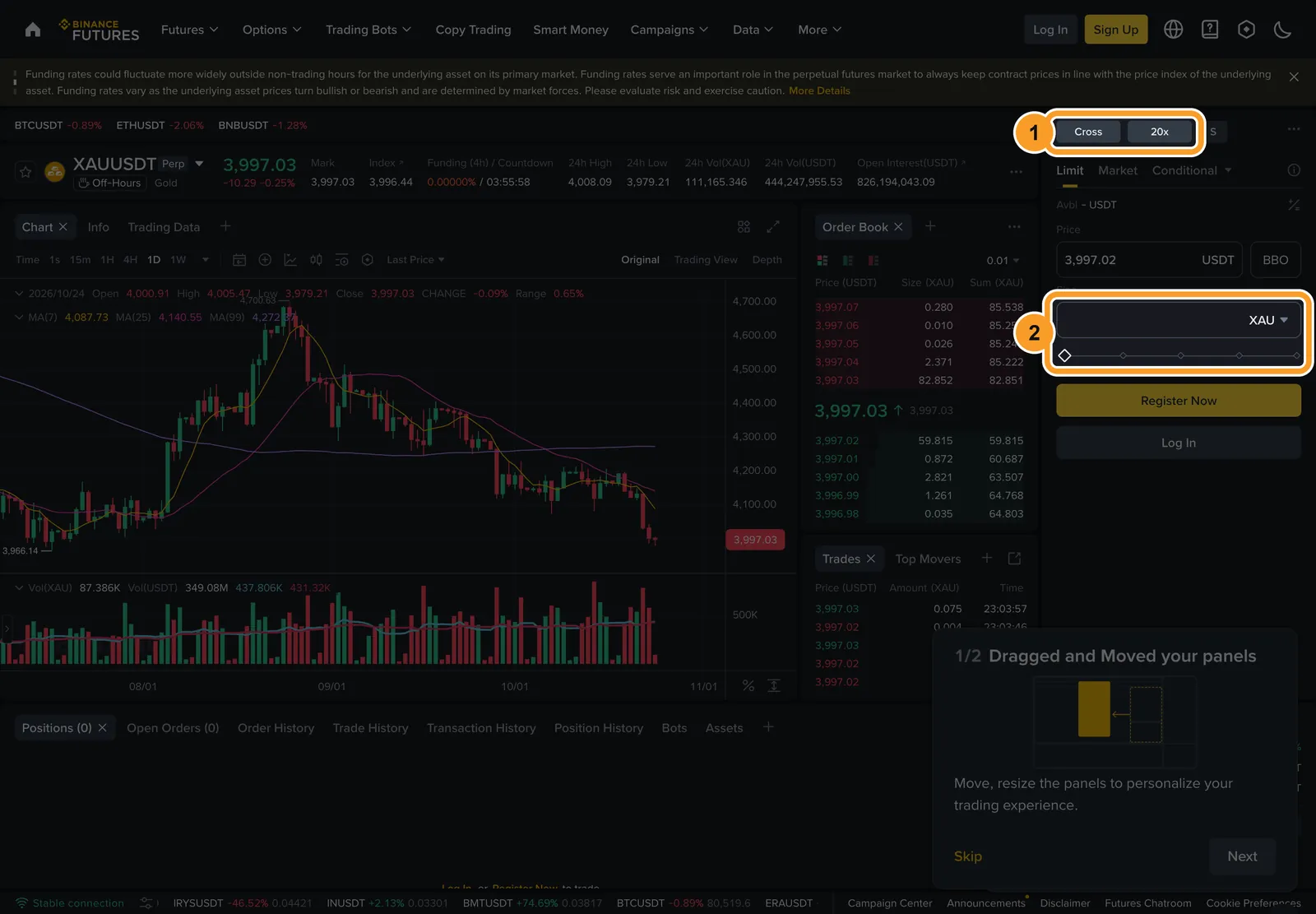Advance the tutorial with Next

point(1242,856)
